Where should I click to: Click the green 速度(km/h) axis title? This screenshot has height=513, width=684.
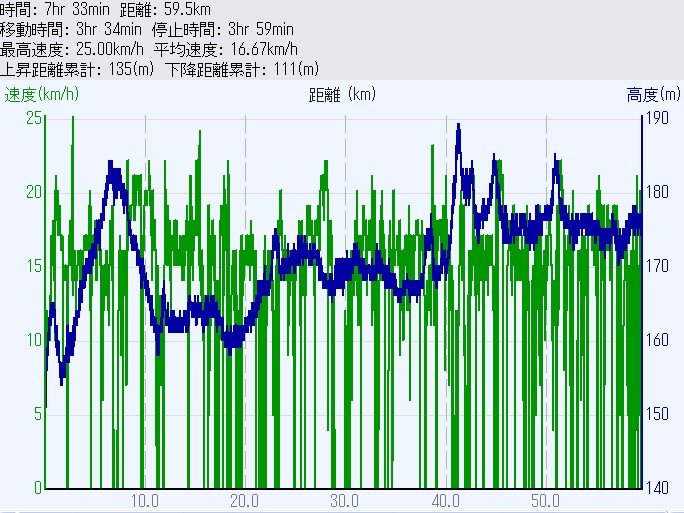(41, 95)
